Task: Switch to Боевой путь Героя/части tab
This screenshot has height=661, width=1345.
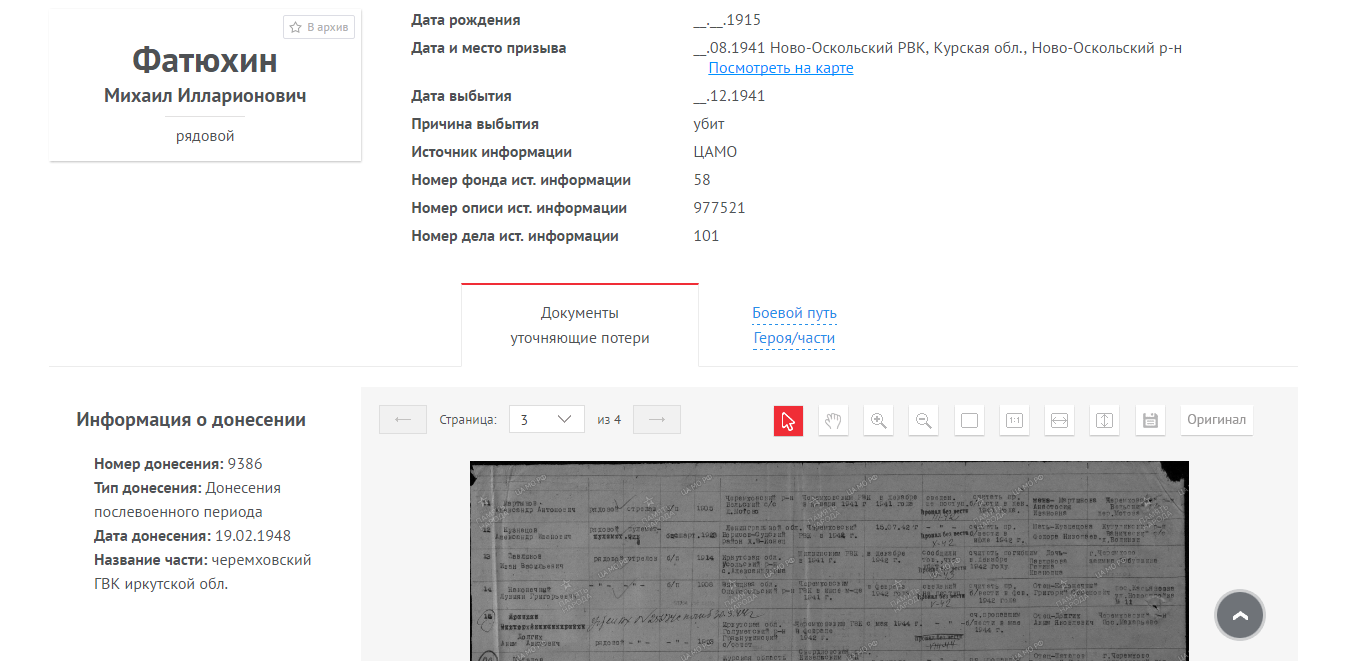Action: 794,325
